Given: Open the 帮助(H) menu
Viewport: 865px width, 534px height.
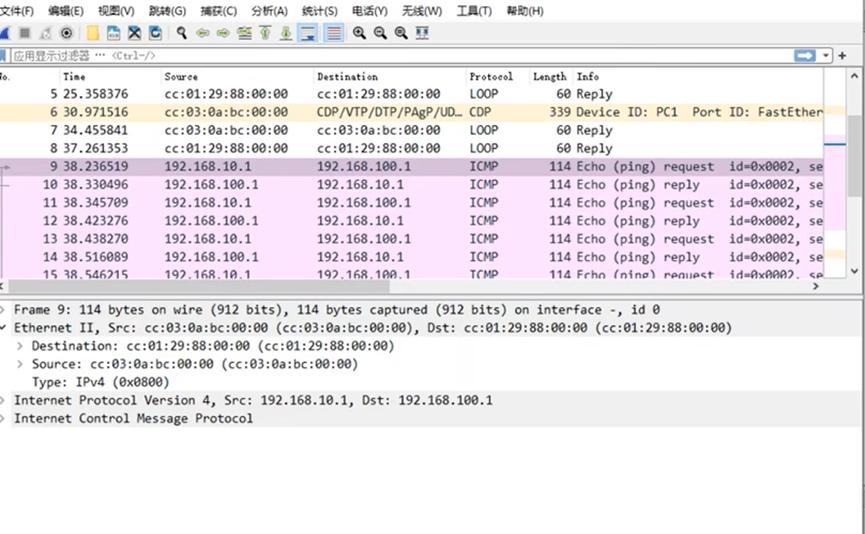Looking at the screenshot, I should point(525,11).
